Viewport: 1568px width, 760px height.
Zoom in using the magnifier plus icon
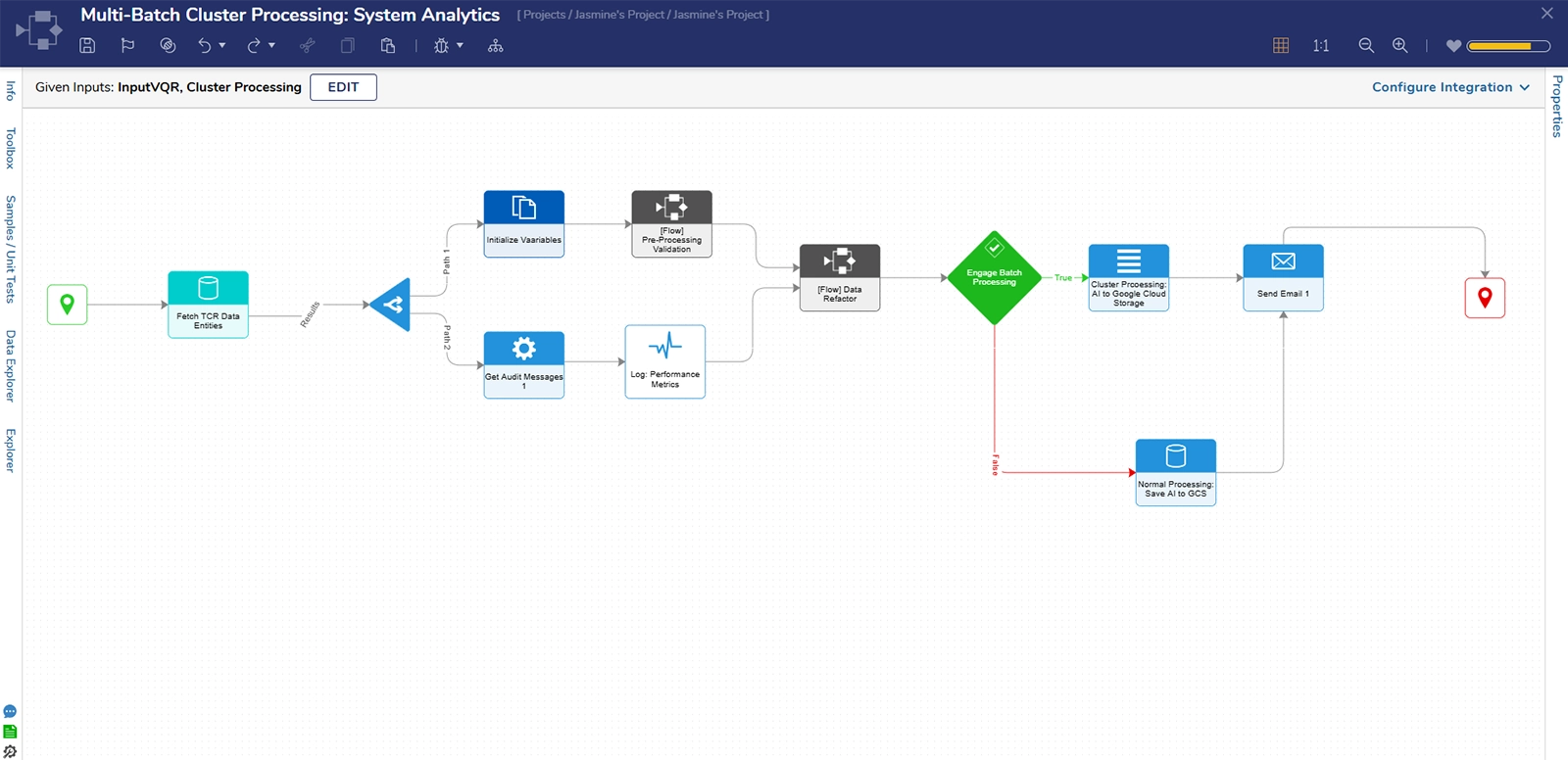1400,45
